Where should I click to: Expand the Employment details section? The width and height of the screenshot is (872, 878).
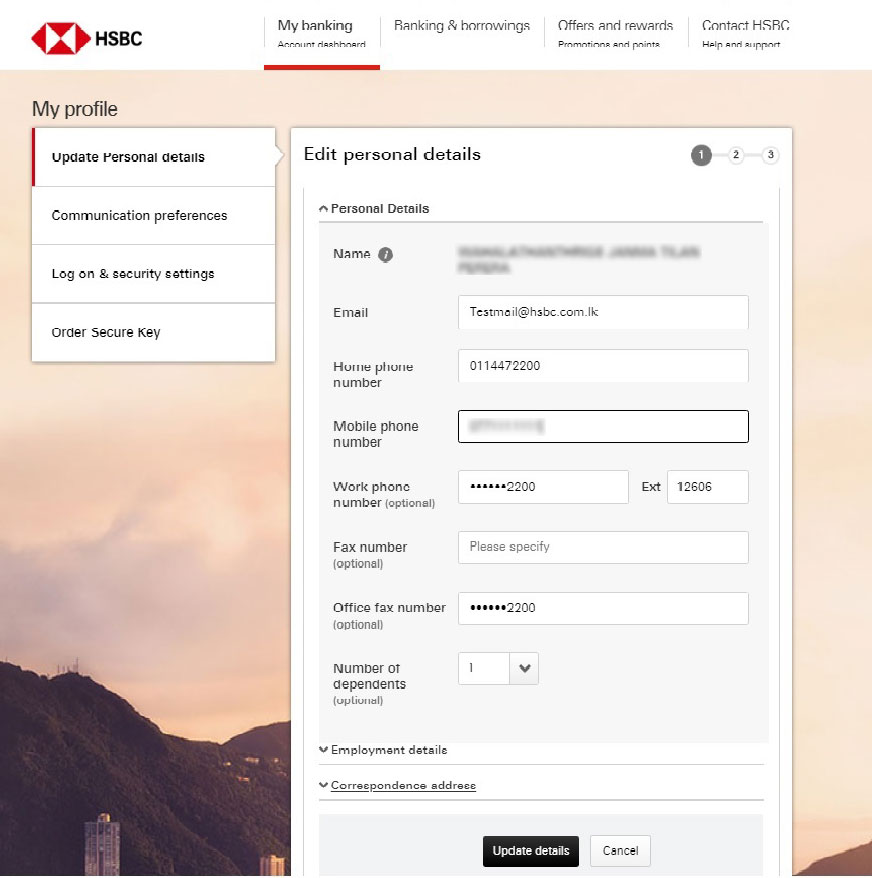383,750
